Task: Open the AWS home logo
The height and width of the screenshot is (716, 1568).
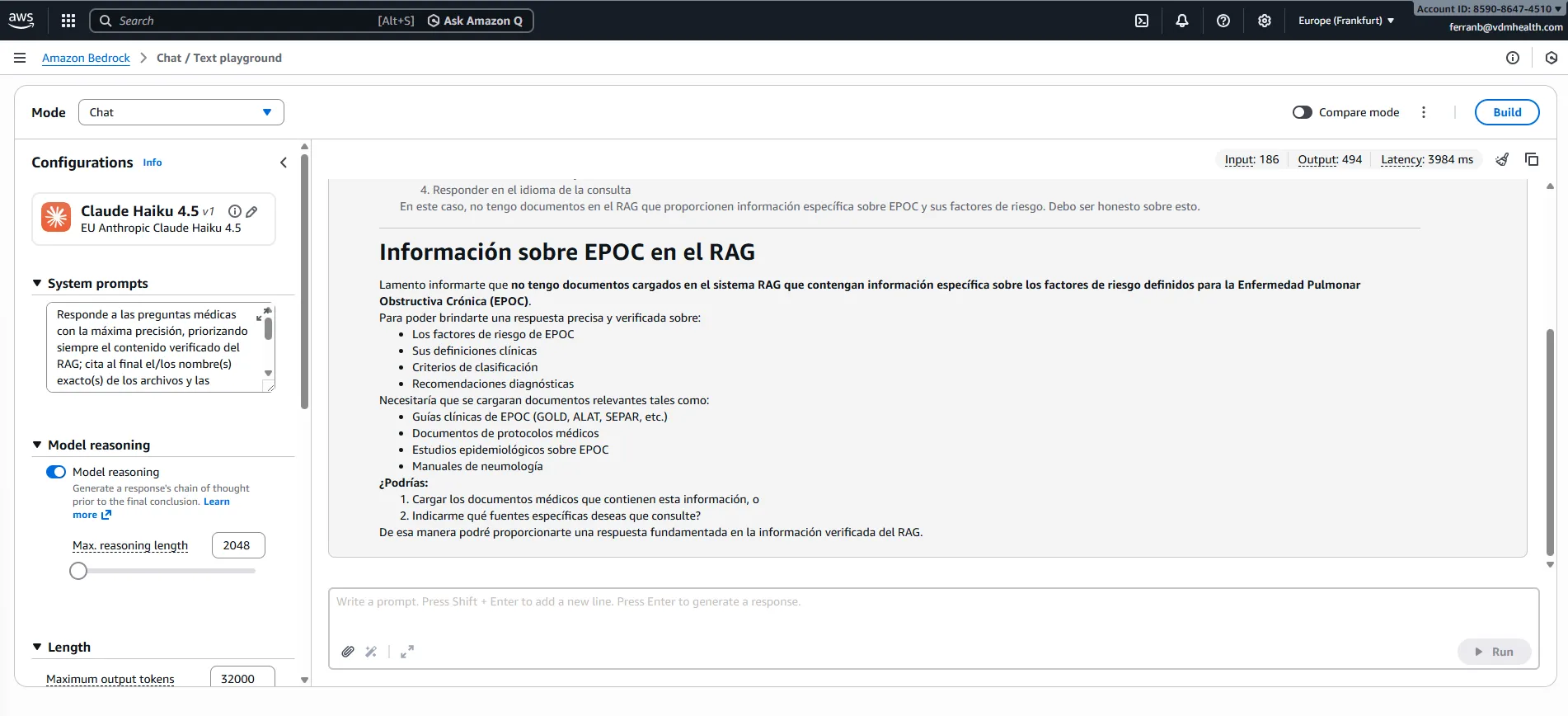Action: tap(21, 20)
